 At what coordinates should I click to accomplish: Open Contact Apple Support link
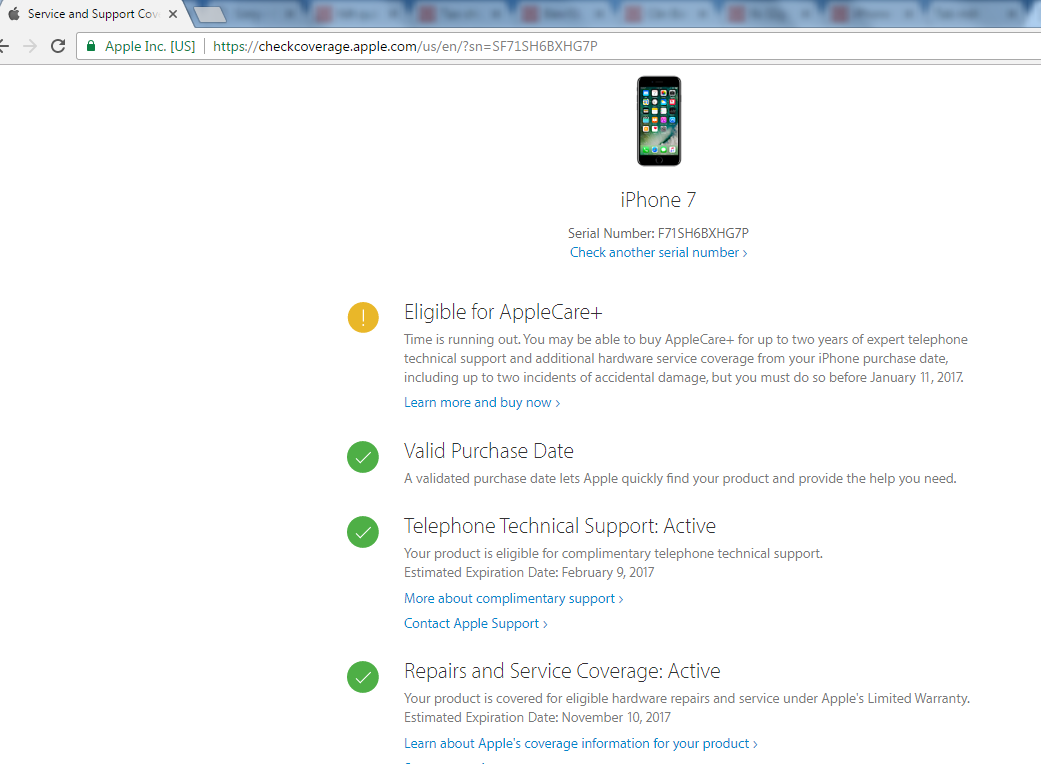pos(475,624)
